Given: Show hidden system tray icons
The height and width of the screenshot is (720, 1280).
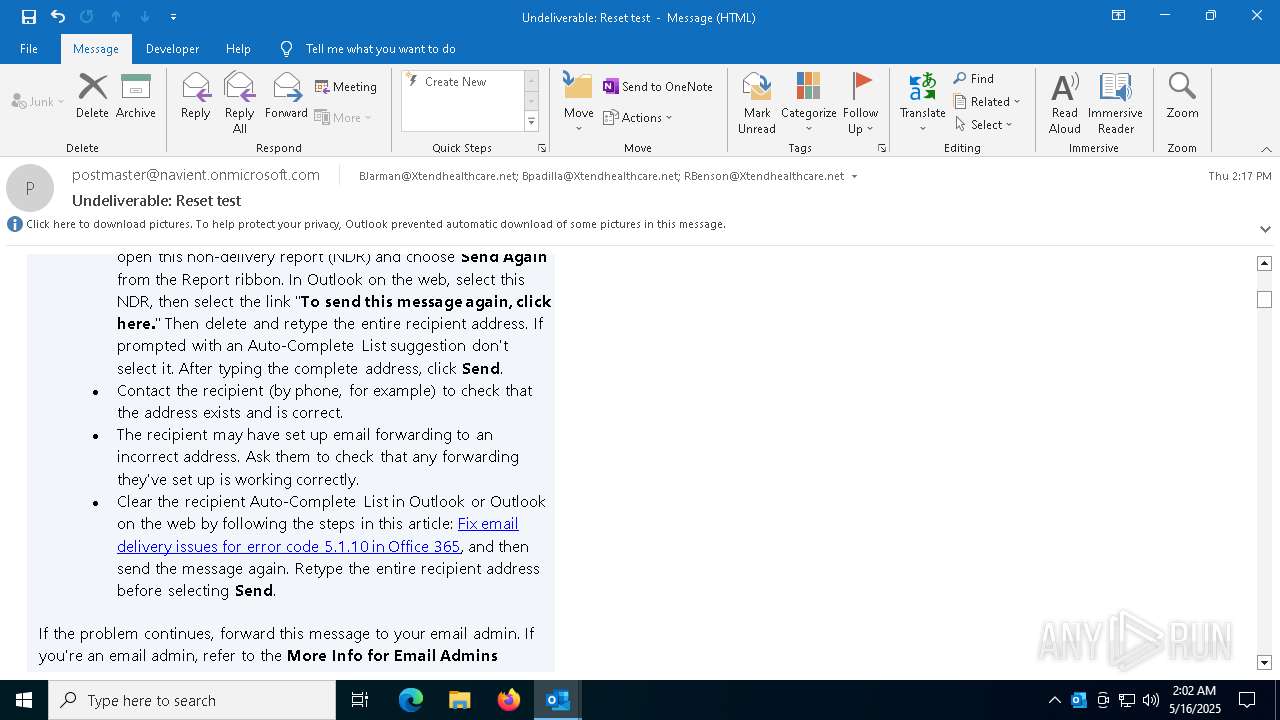Looking at the screenshot, I should (1054, 700).
